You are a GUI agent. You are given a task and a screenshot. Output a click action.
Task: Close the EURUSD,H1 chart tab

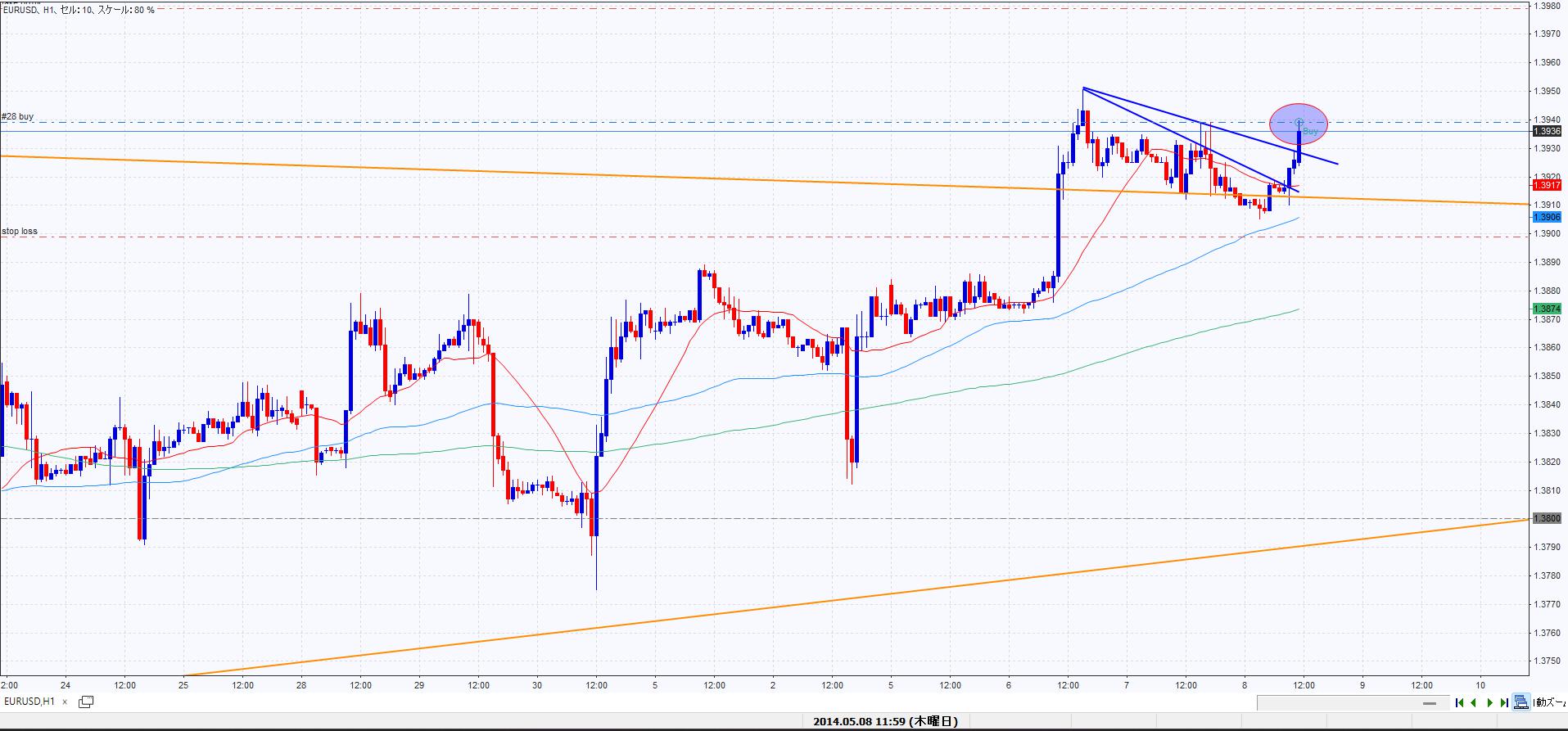[x=66, y=702]
